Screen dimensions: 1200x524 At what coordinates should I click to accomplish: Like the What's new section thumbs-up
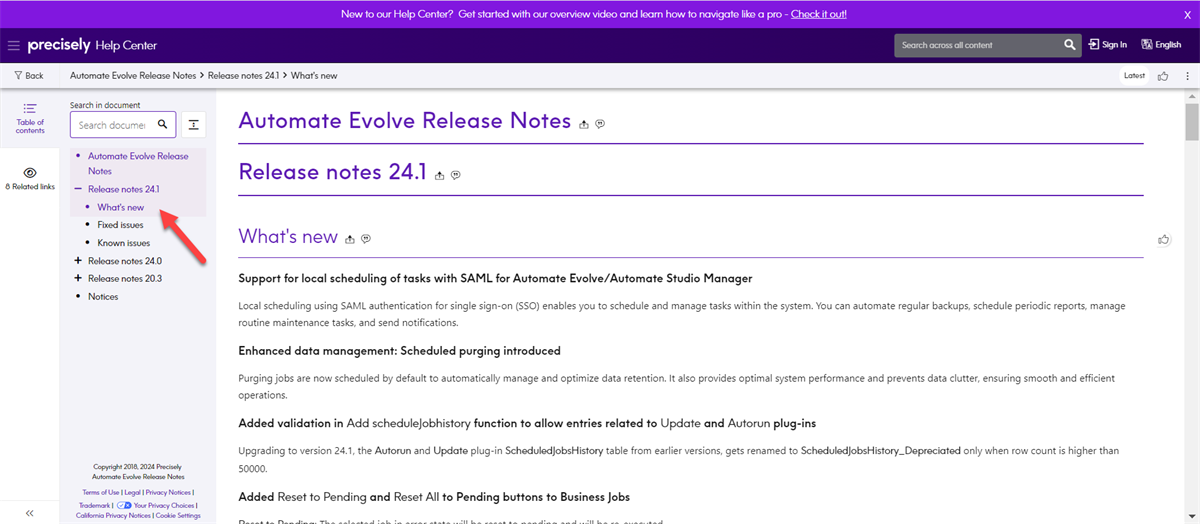pyautogui.click(x=1164, y=239)
